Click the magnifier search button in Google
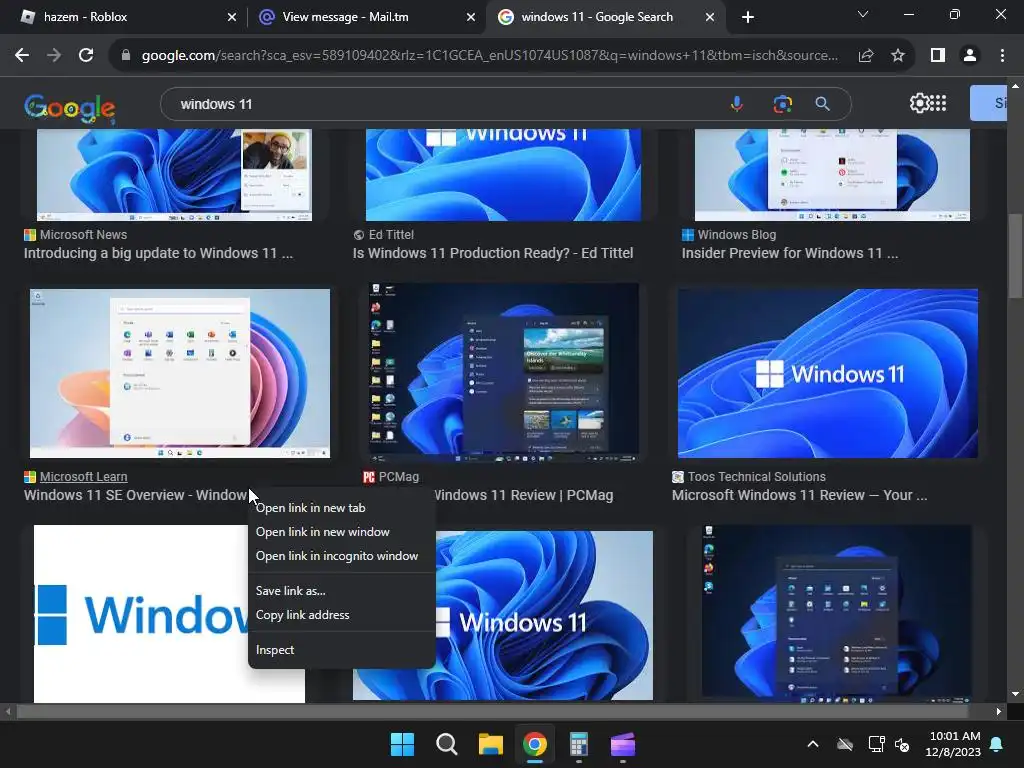 [822, 104]
